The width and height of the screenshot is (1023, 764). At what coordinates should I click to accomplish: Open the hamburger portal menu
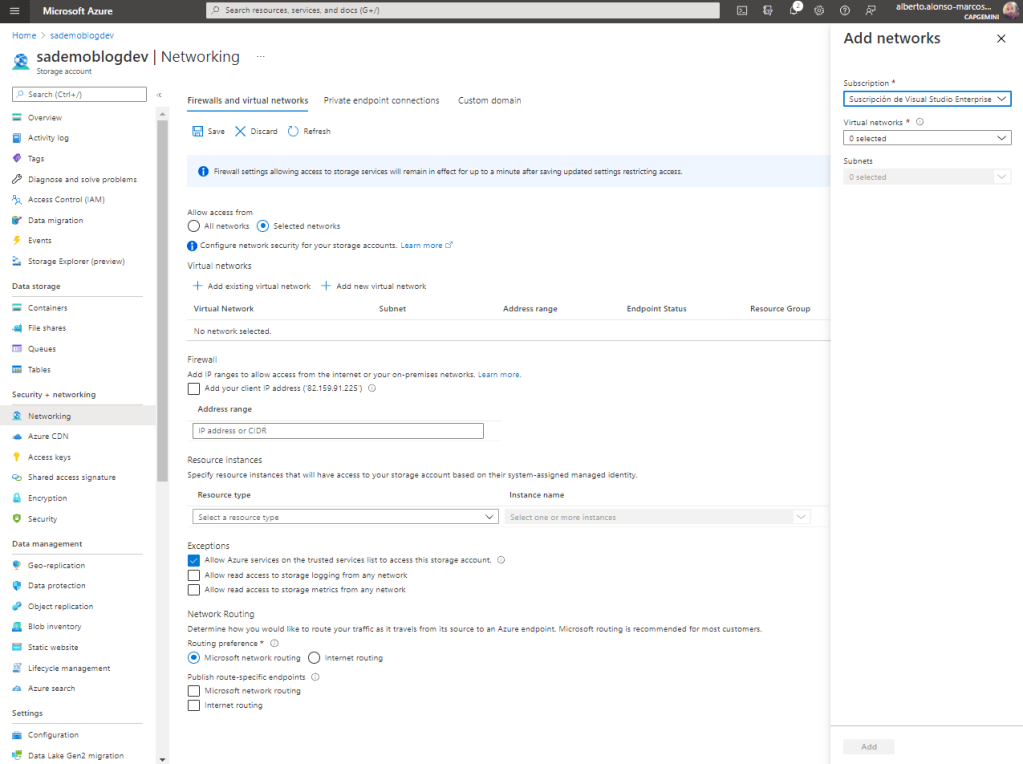tap(14, 10)
